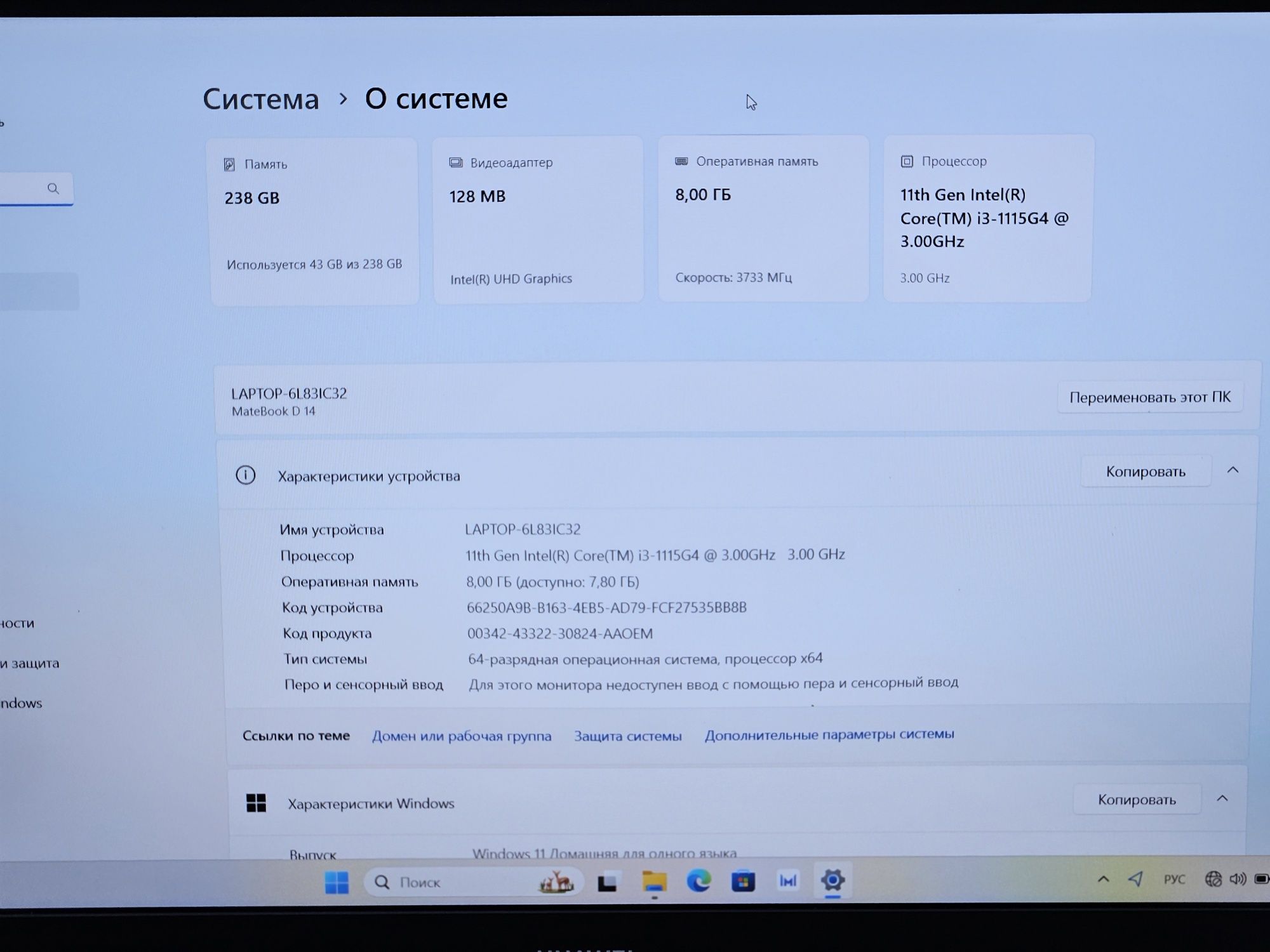The image size is (1270, 952).
Task: Open the File Explorer taskbar icon
Action: [x=654, y=881]
